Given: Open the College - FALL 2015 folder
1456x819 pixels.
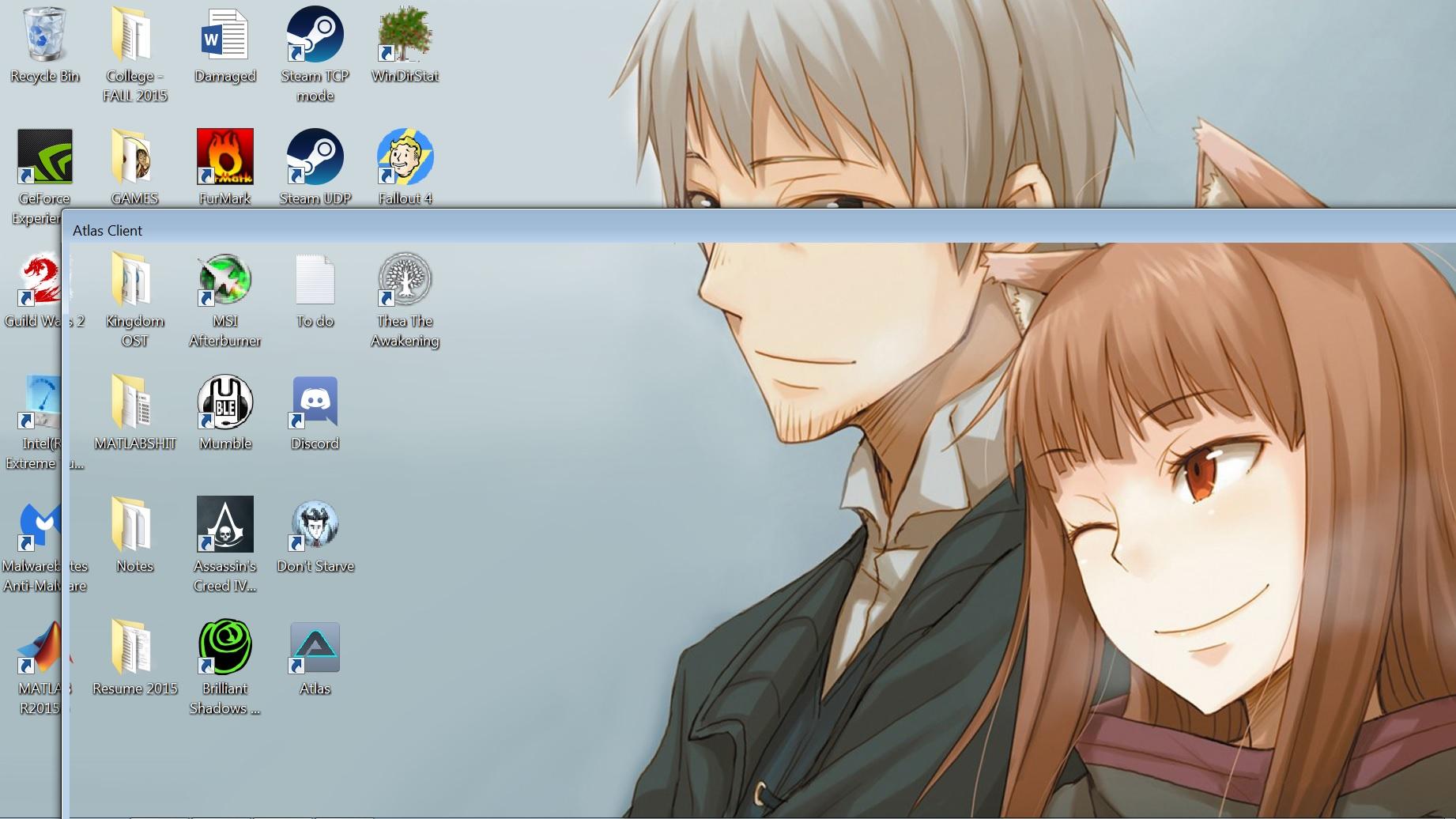Looking at the screenshot, I should click(134, 36).
